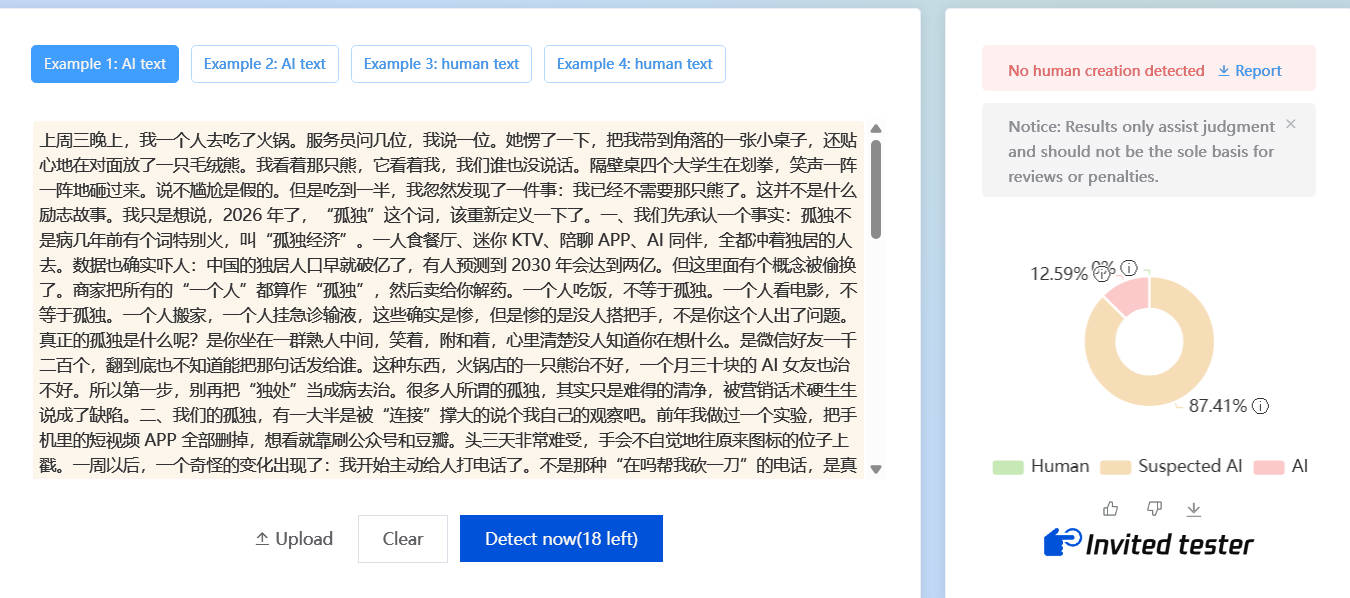Click the Invited tester label
Viewport: 1350px width, 598px height.
[x=1169, y=544]
